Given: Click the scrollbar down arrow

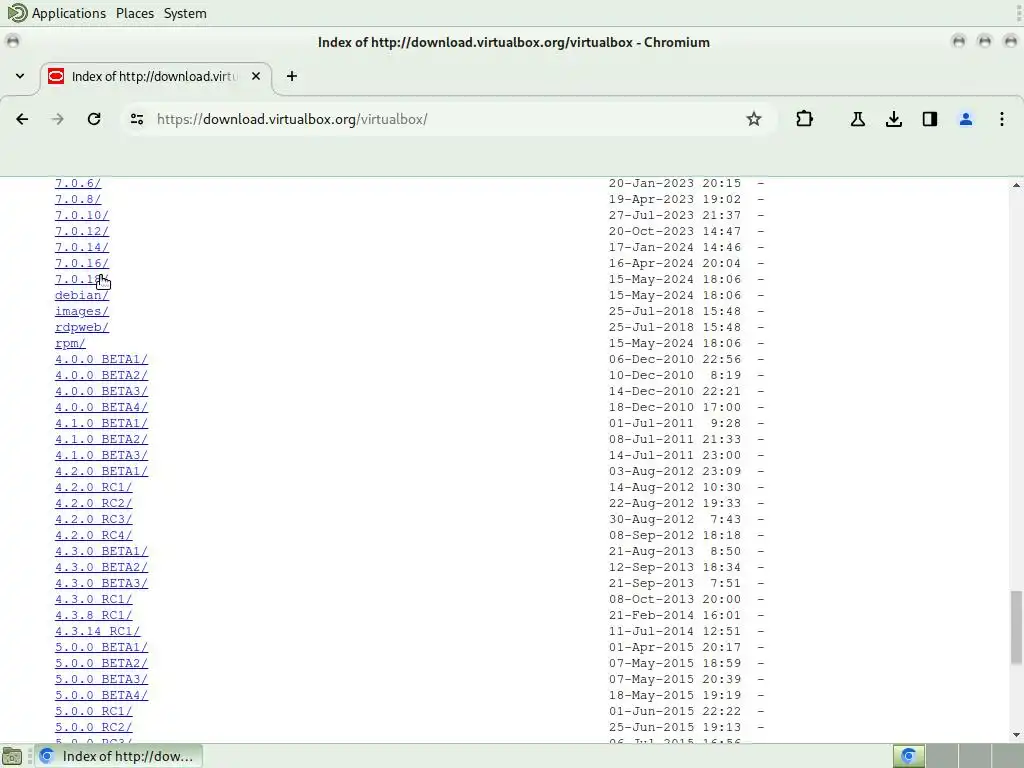Looking at the screenshot, I should 1016,735.
